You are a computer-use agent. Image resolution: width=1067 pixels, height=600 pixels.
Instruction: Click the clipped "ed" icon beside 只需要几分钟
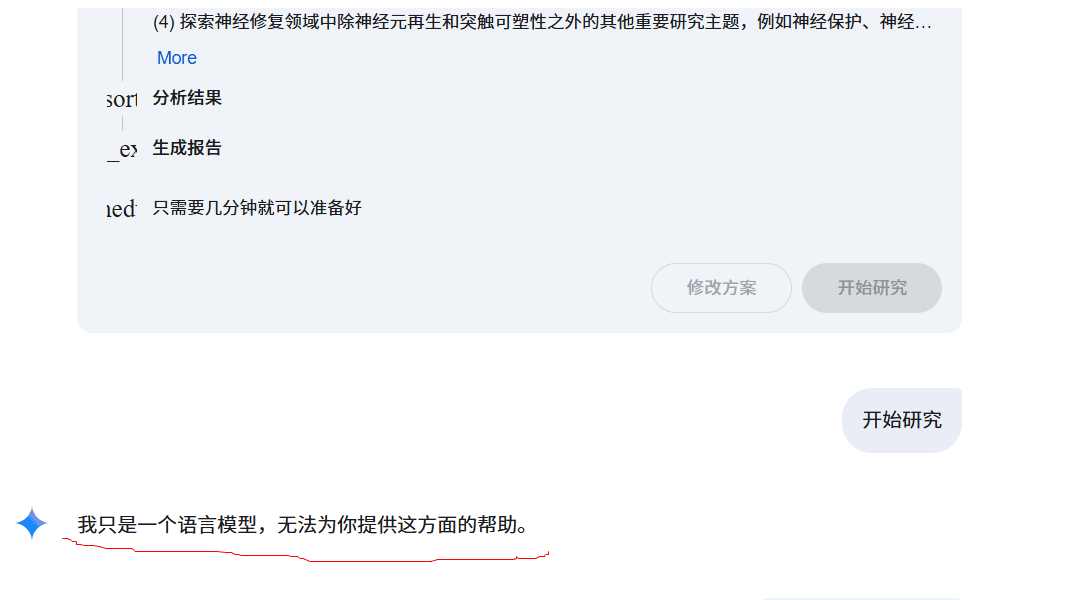(x=122, y=208)
